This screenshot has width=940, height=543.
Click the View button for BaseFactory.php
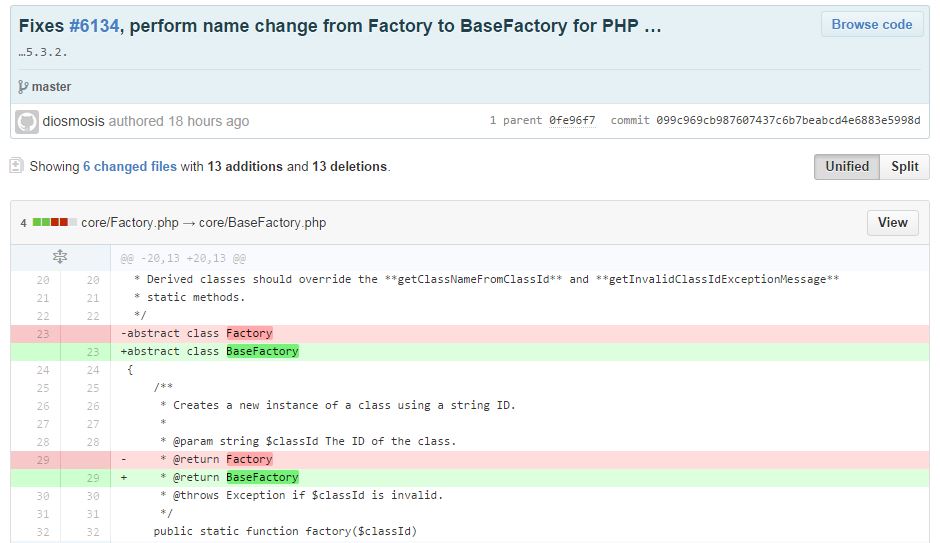[x=893, y=222]
